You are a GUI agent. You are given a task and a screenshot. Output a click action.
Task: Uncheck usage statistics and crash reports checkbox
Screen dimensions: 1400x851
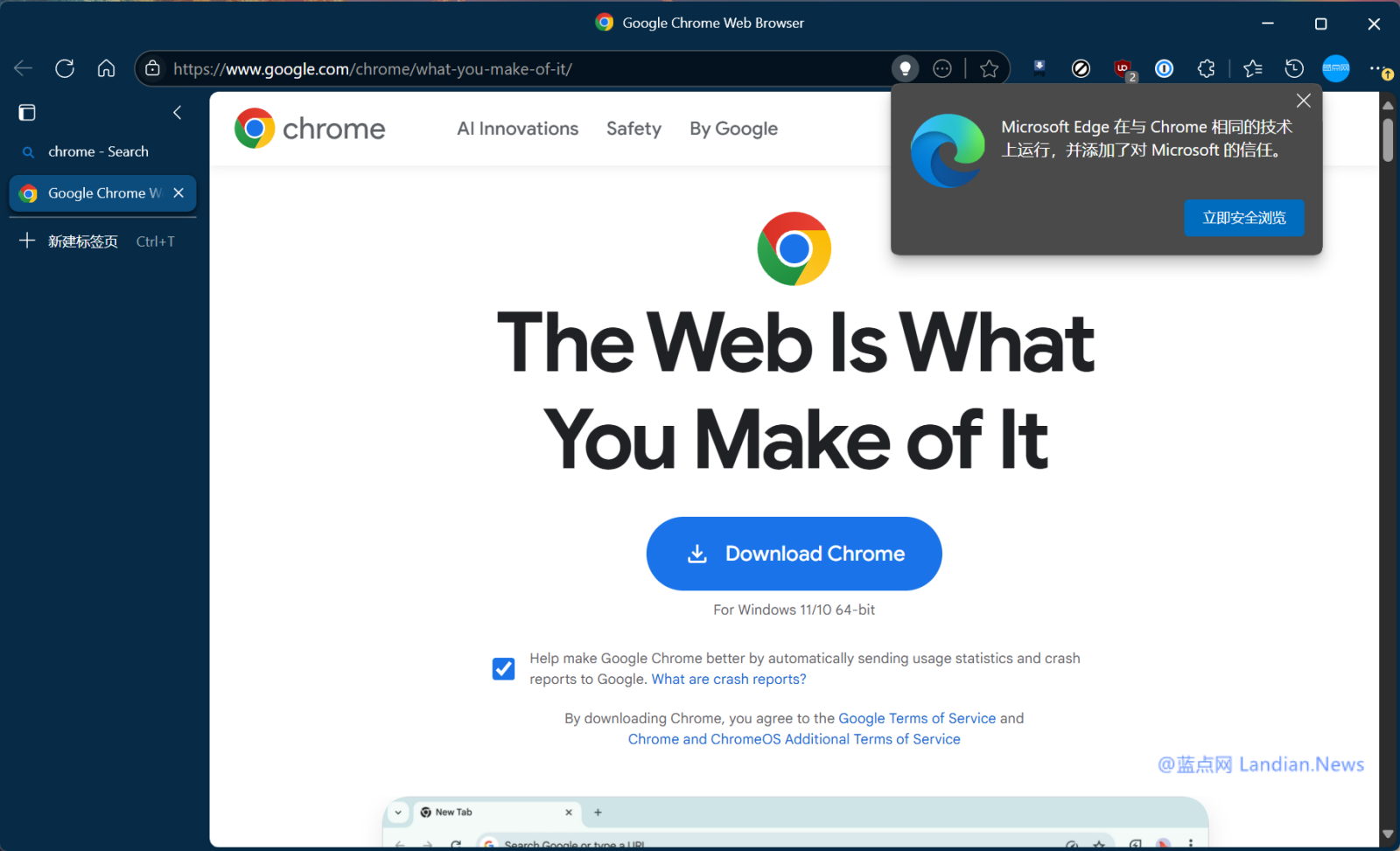point(503,669)
